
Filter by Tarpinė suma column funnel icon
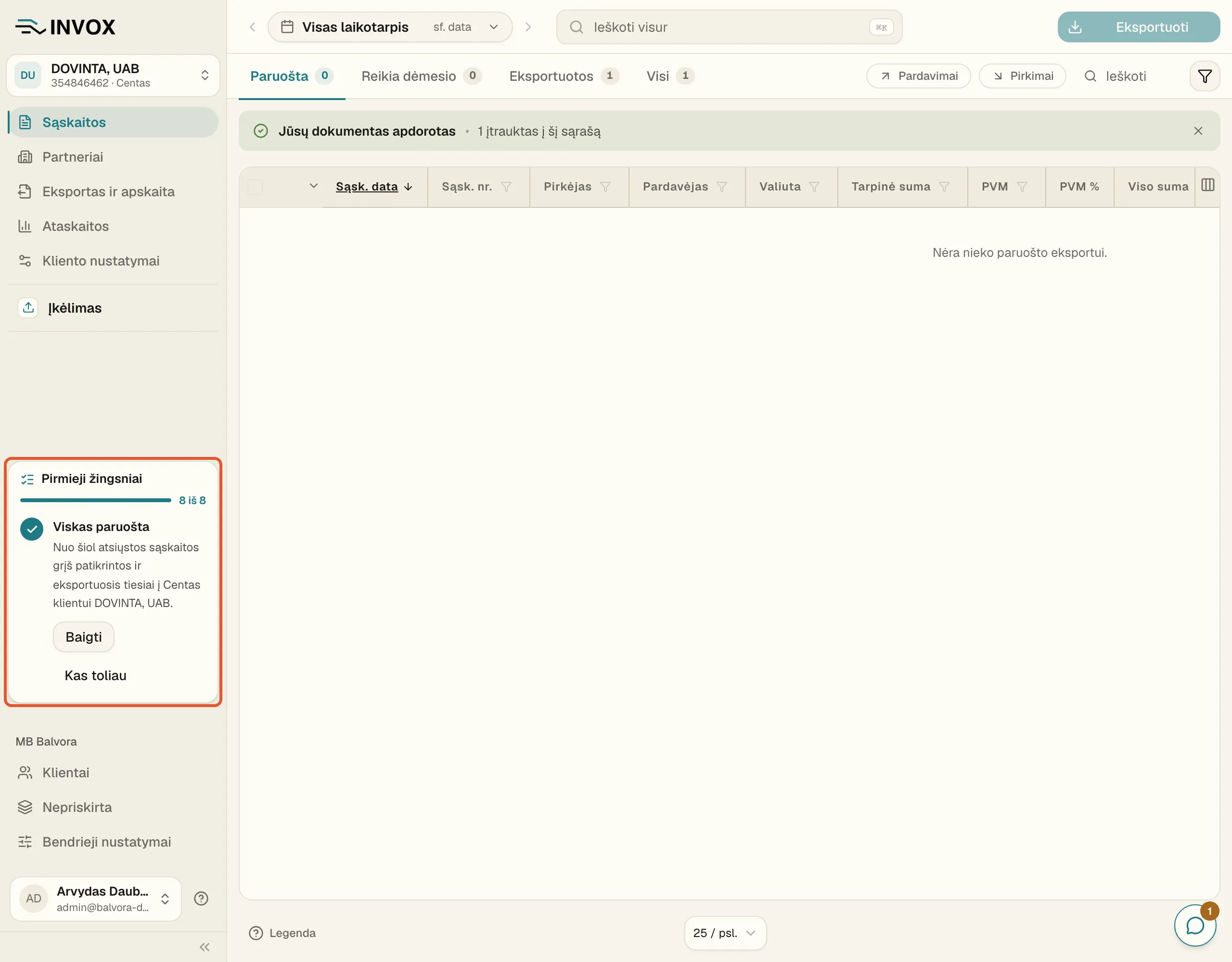click(x=944, y=187)
